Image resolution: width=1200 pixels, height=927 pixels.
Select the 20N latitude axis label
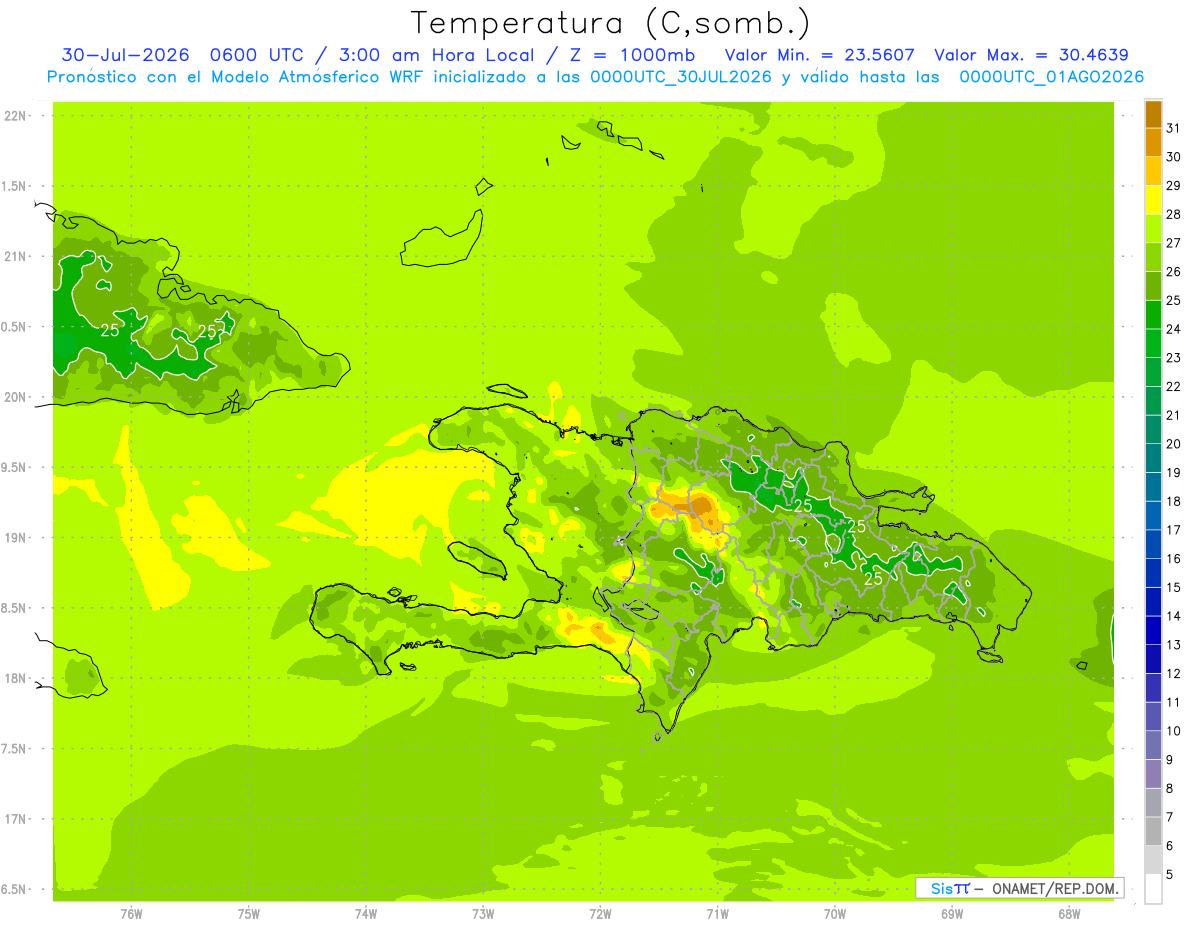(x=15, y=397)
